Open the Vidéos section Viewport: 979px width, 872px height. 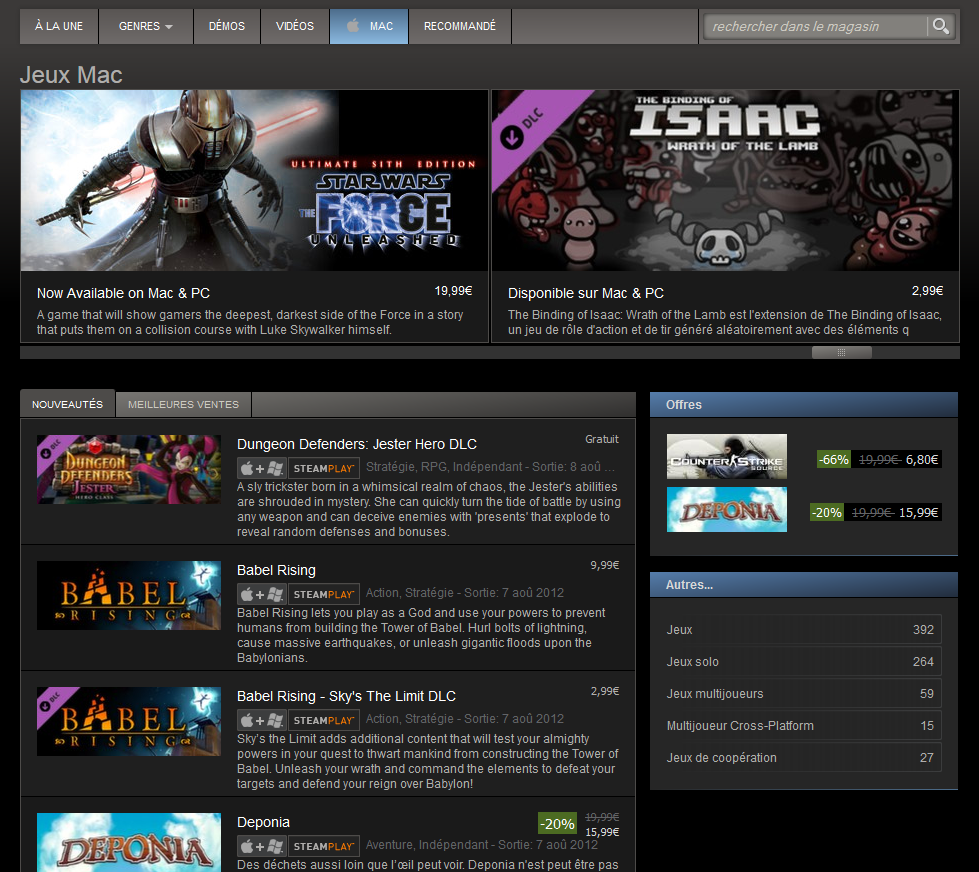(x=295, y=26)
